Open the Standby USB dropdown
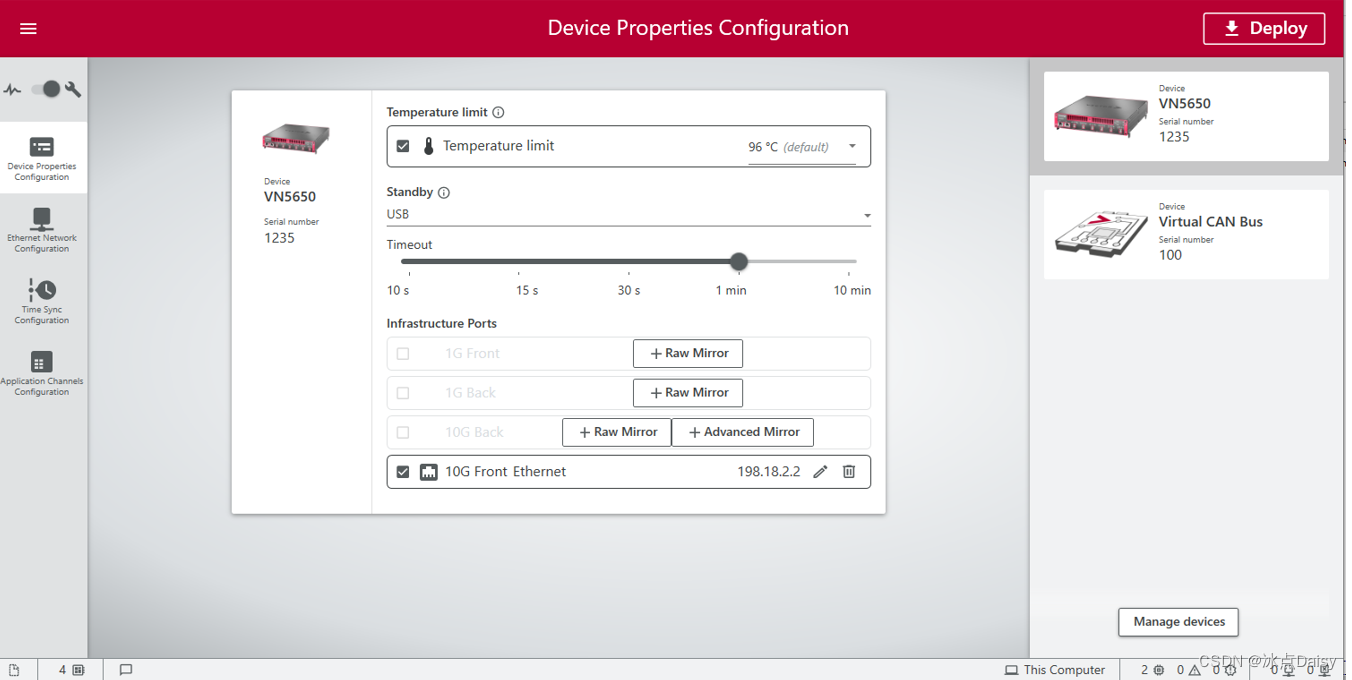 point(867,215)
